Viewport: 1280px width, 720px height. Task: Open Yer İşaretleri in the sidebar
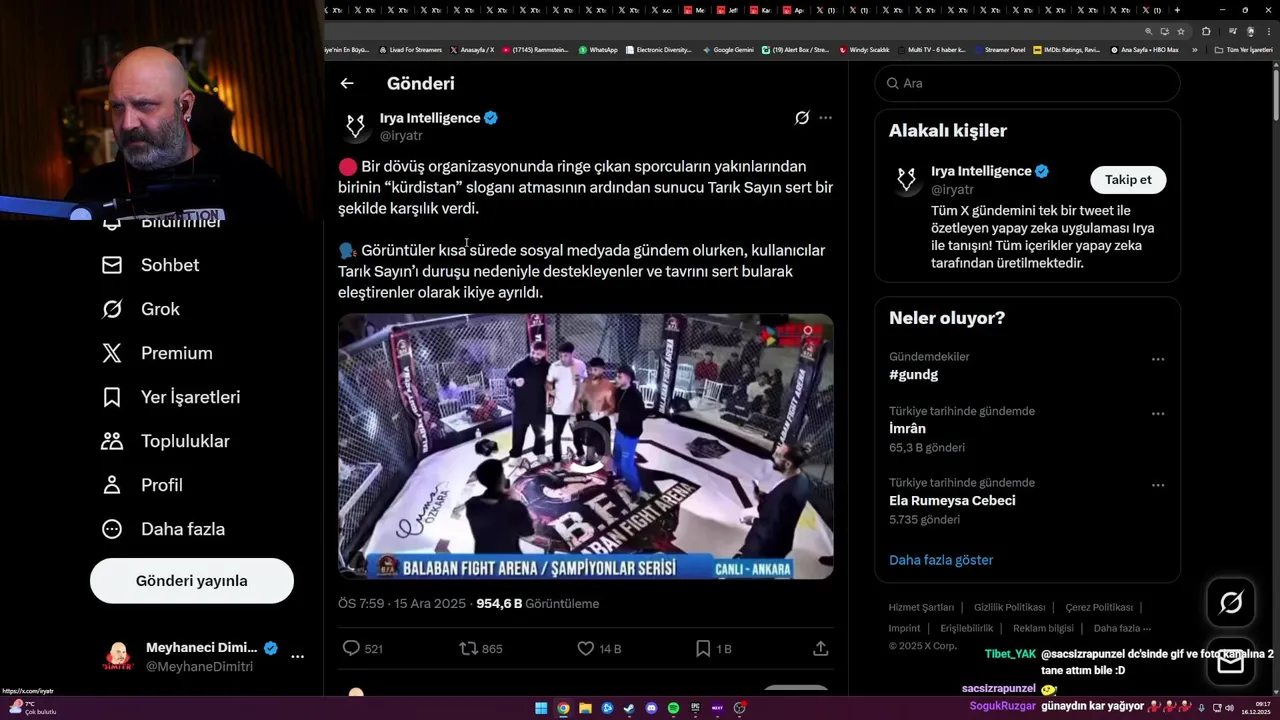[x=171, y=397]
